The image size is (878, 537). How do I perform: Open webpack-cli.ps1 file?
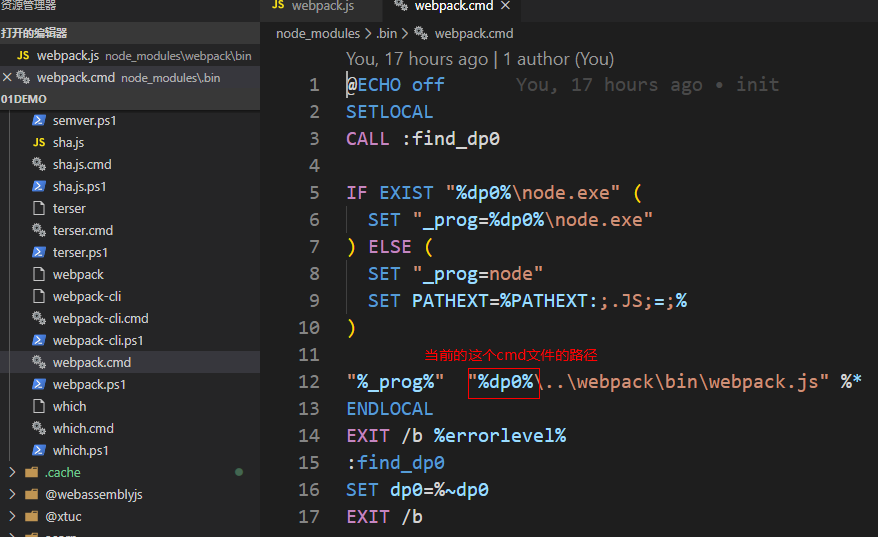click(x=98, y=340)
